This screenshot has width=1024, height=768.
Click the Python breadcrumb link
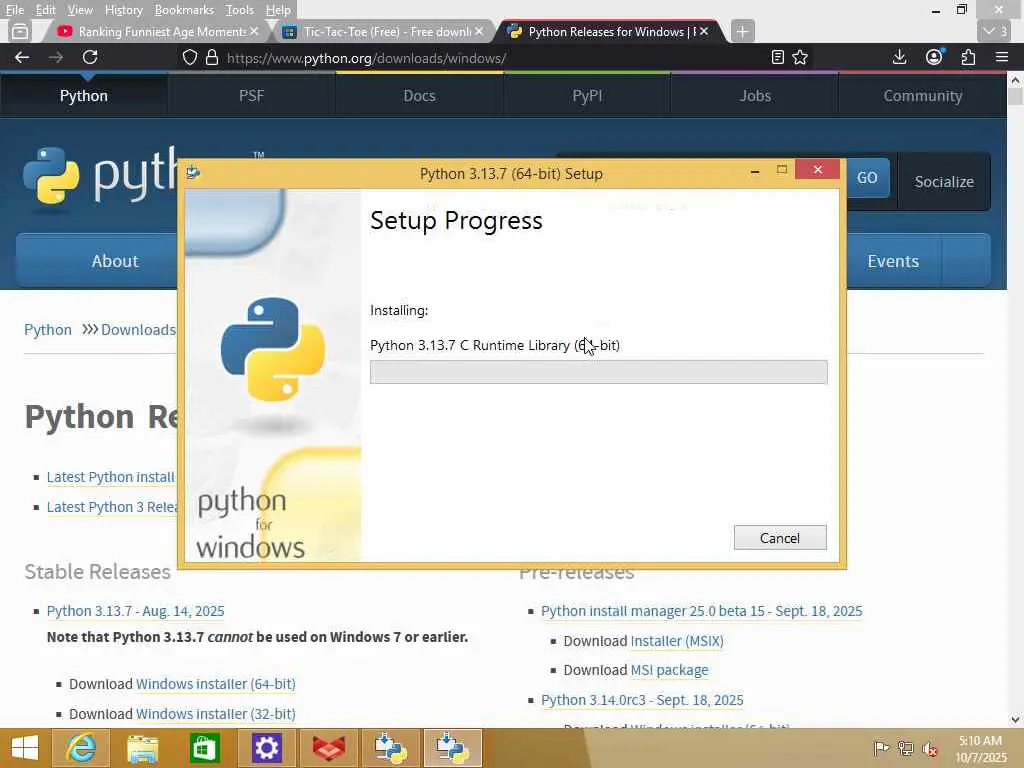coord(48,329)
